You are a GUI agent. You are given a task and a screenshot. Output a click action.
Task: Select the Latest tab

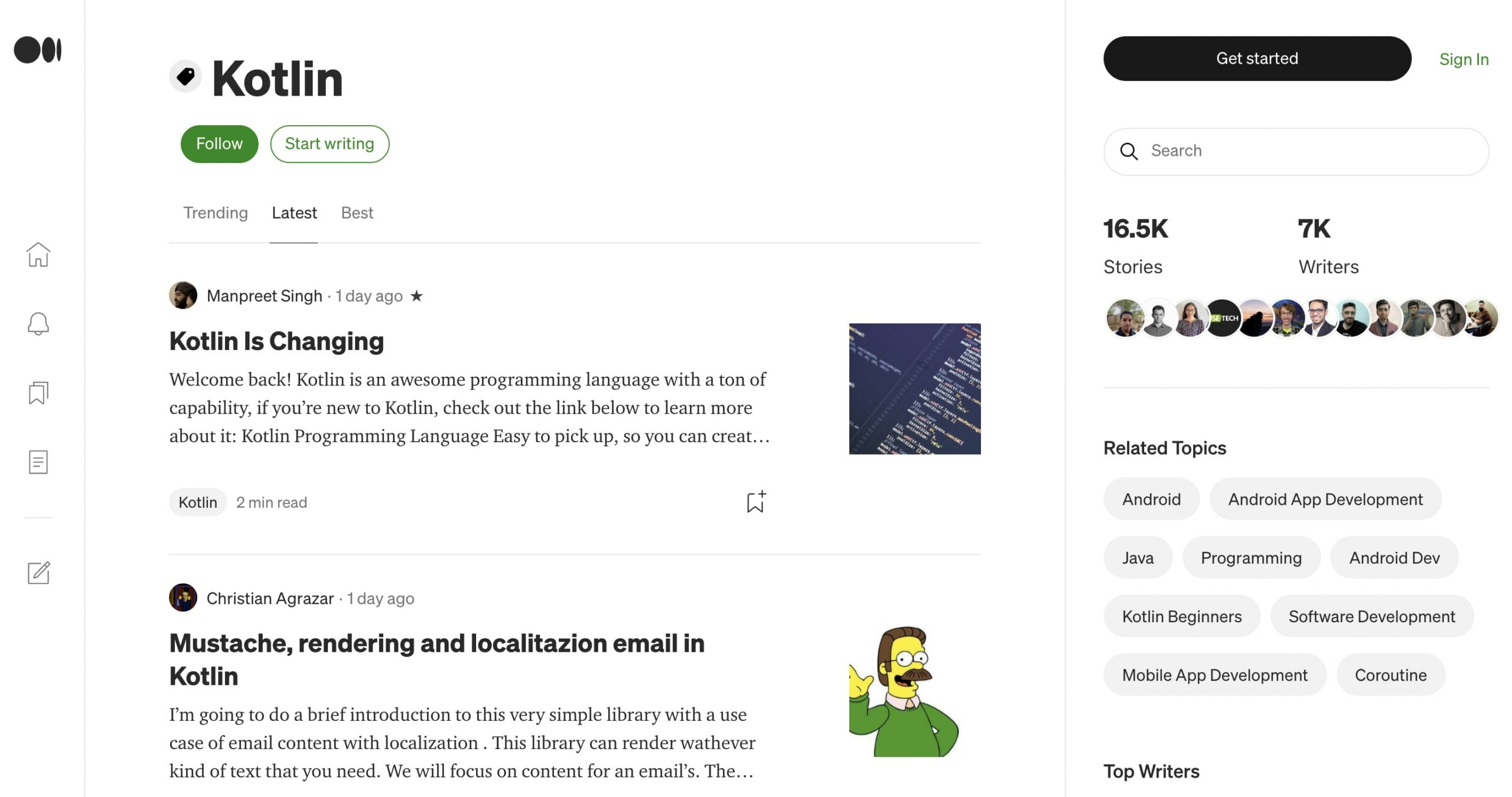point(294,213)
